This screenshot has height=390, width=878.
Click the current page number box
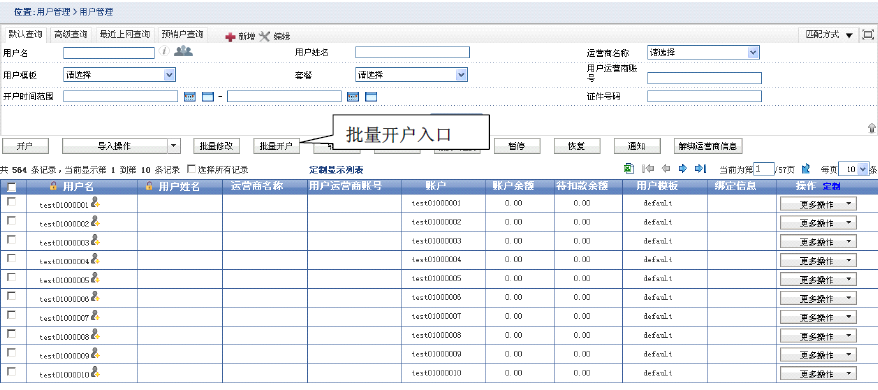tap(764, 169)
